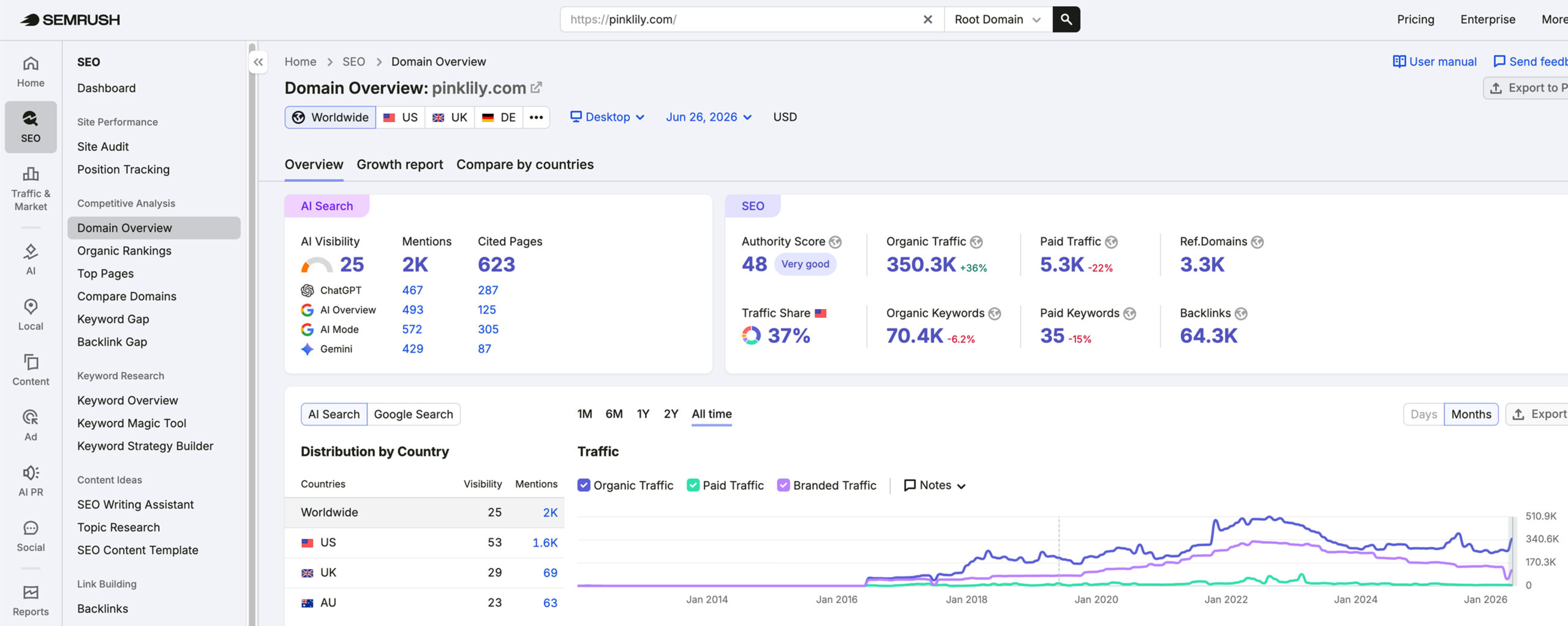The image size is (1568, 626).
Task: Select 1M time range
Action: click(584, 414)
